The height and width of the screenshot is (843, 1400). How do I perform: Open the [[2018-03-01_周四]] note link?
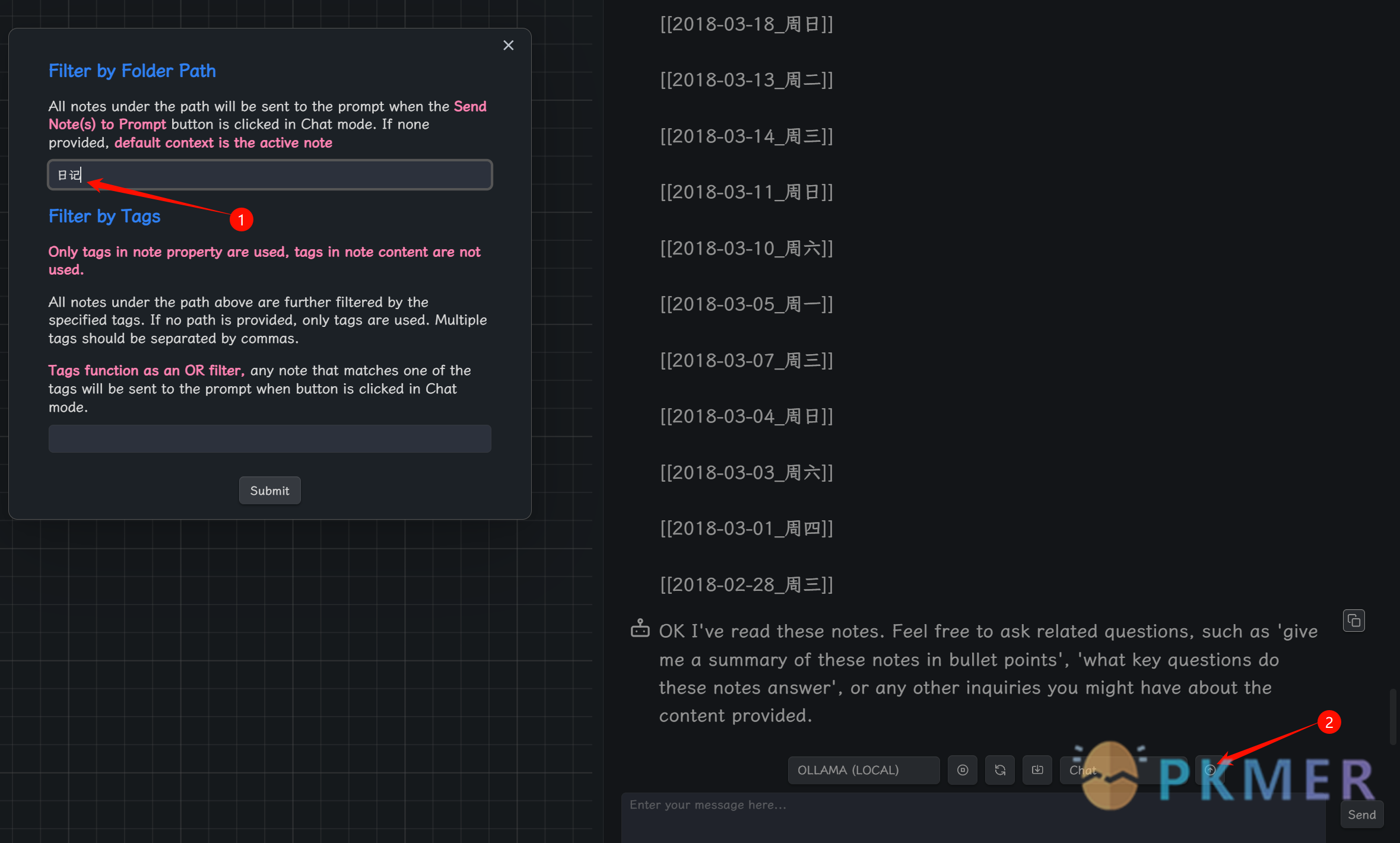click(x=747, y=529)
